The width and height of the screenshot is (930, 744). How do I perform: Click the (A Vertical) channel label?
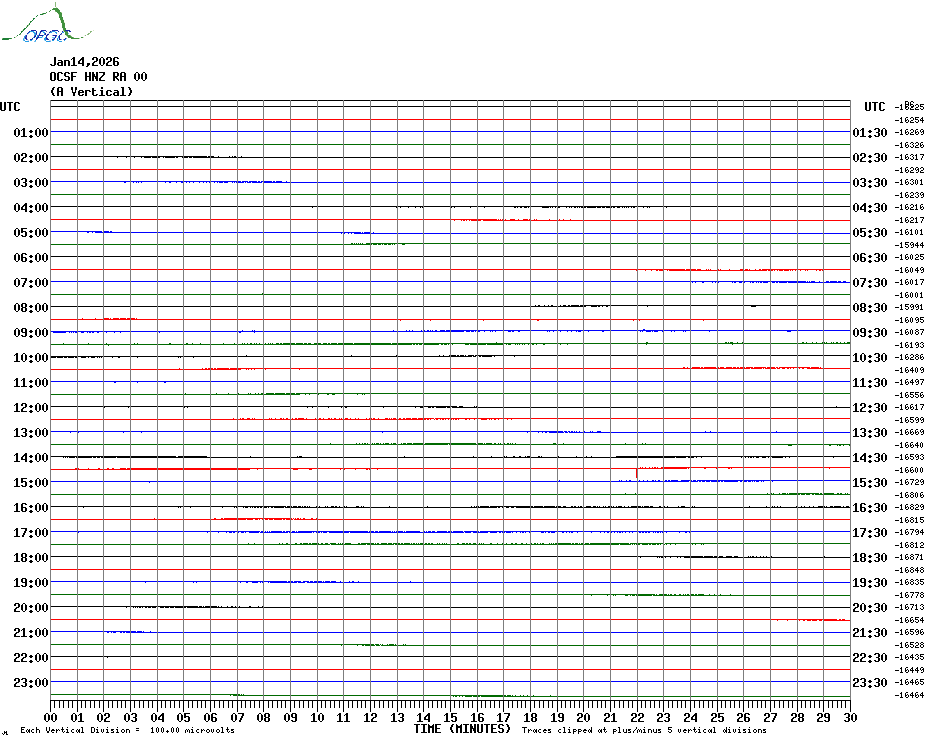point(91,92)
